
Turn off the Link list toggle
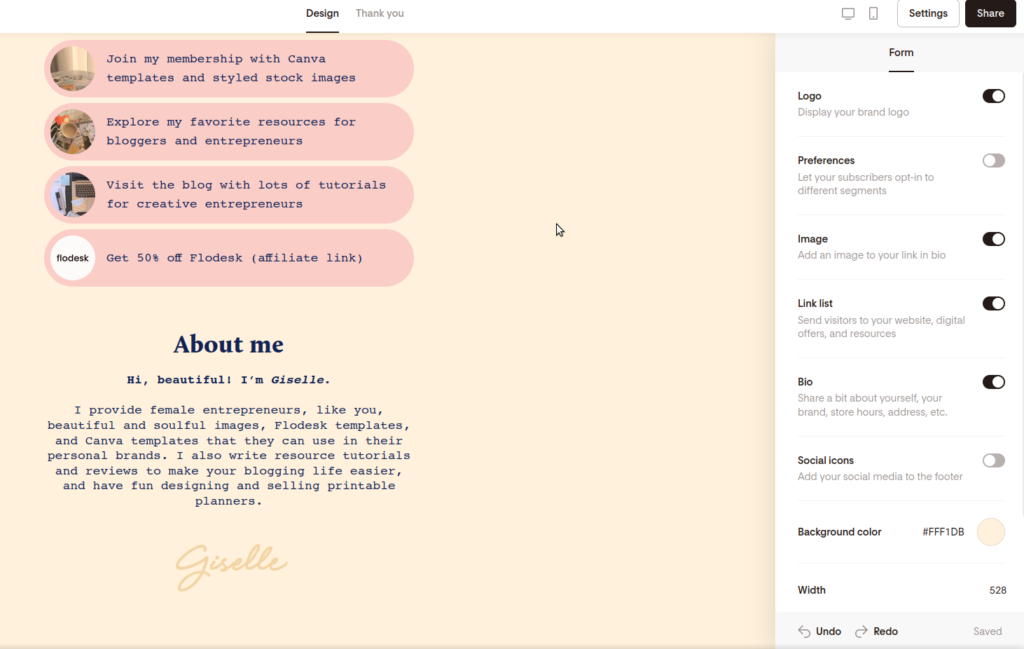993,304
